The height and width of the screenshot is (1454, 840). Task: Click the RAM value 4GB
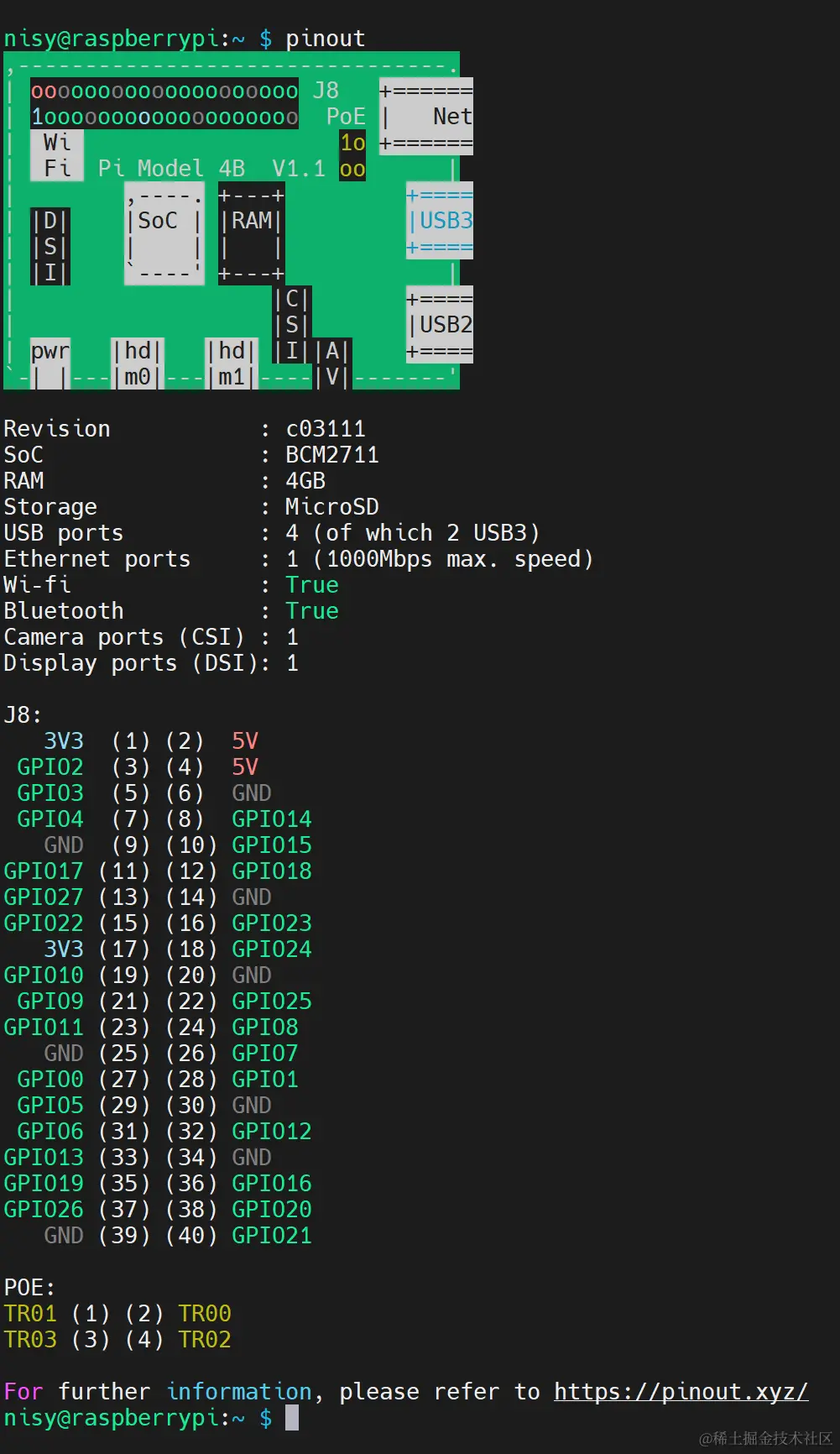tap(305, 481)
